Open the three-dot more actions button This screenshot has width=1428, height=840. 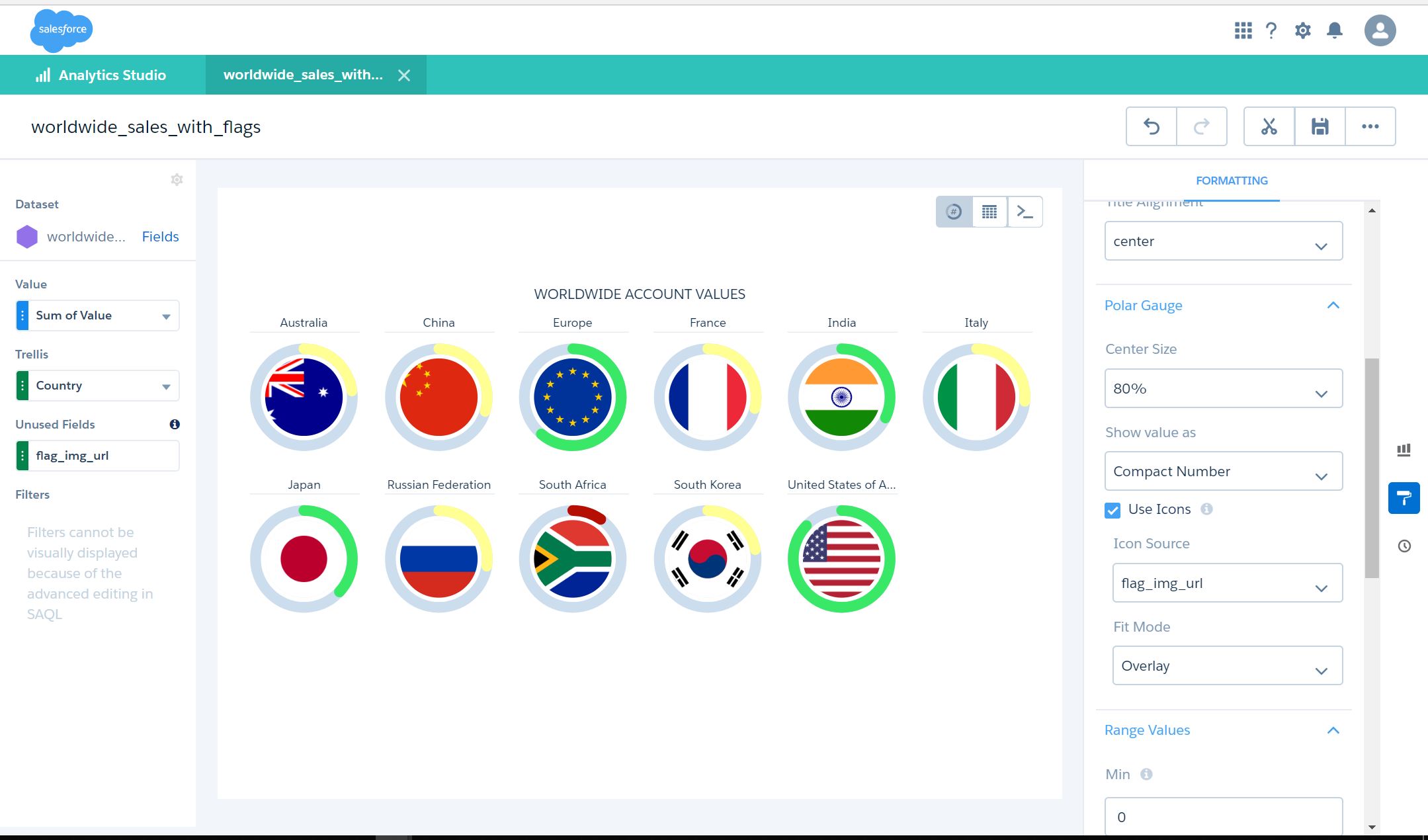click(1370, 126)
